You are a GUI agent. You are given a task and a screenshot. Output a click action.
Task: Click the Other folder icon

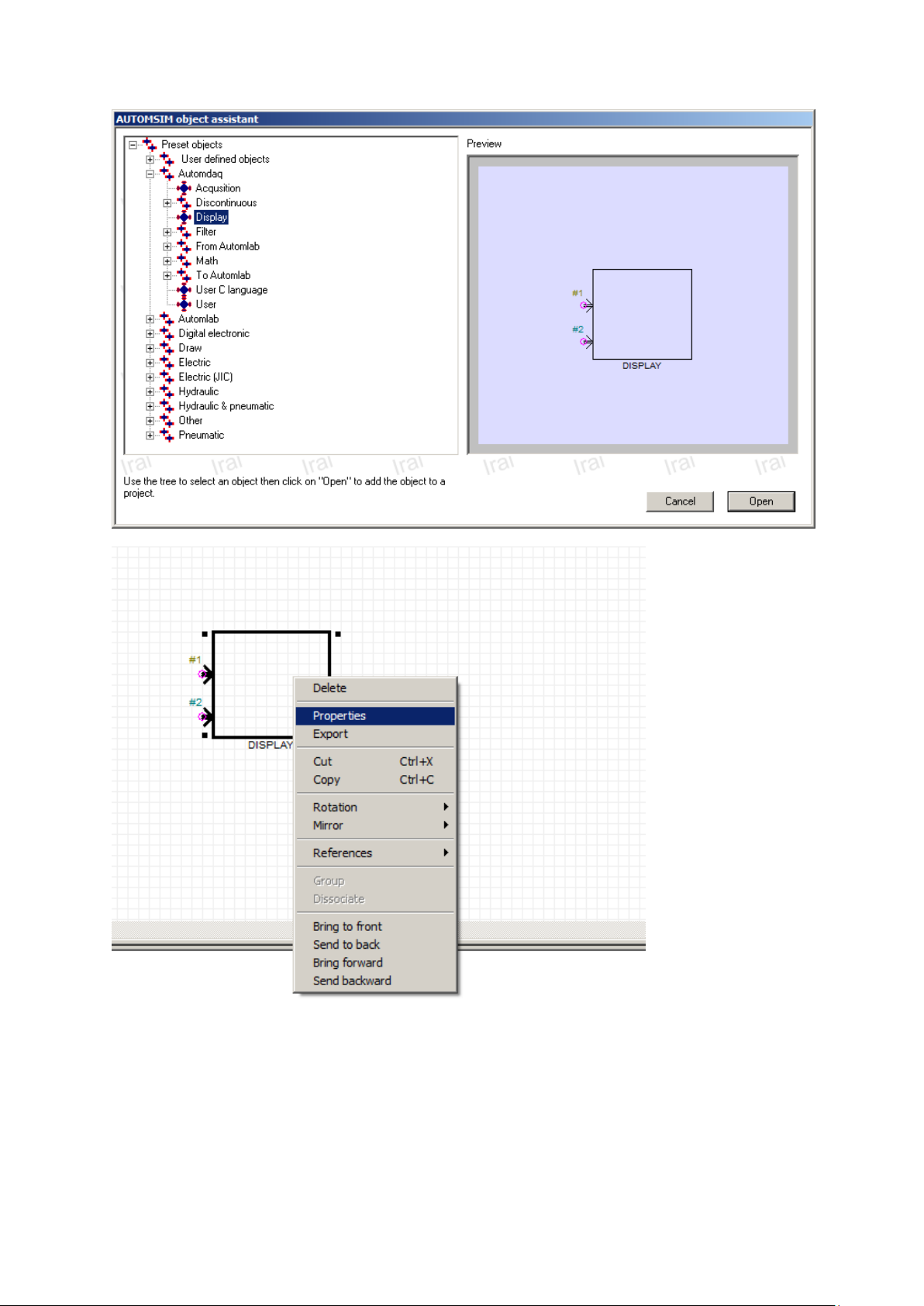167,420
